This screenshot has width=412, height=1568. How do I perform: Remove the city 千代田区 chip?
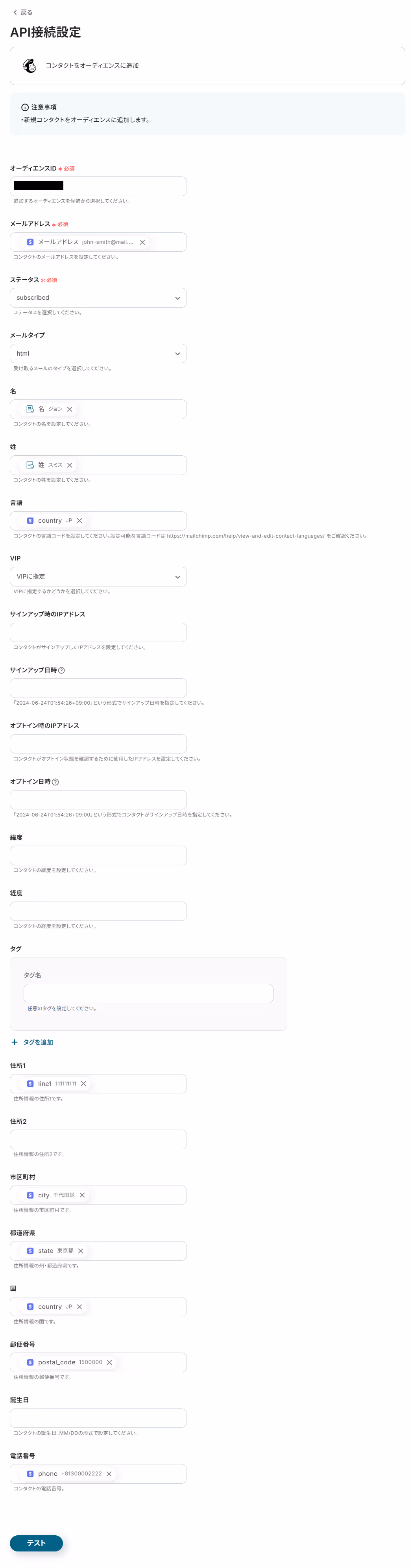(83, 1195)
